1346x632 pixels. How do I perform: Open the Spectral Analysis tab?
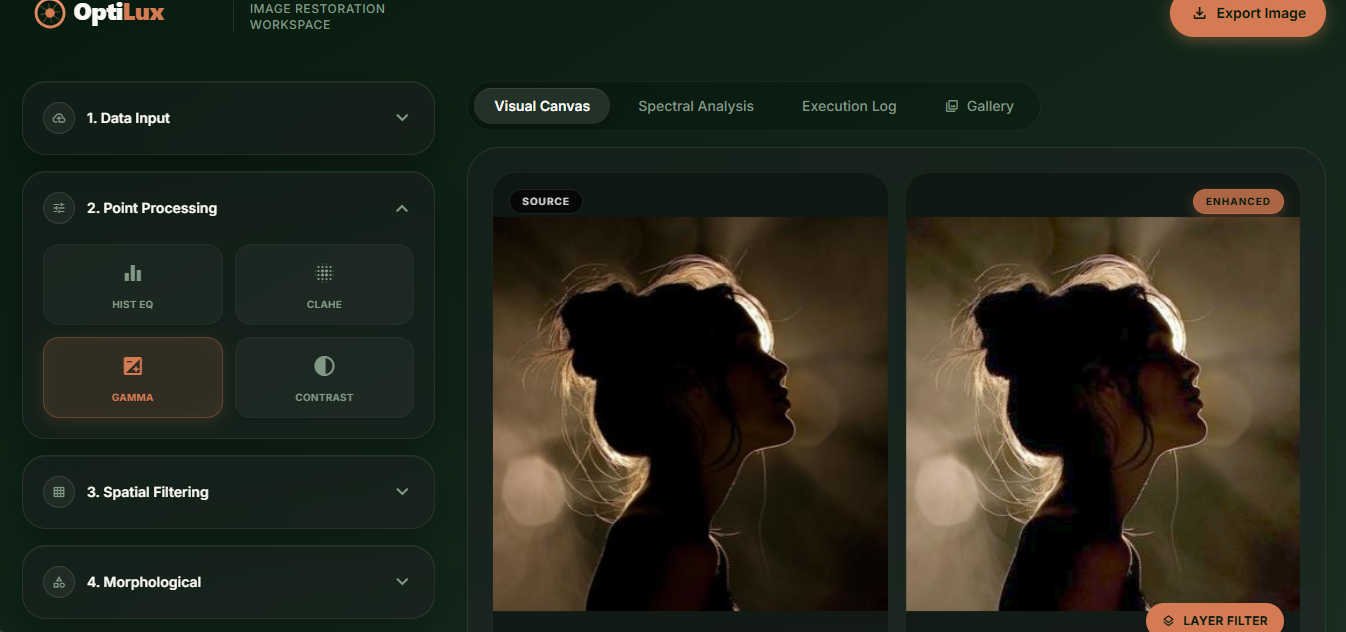696,106
